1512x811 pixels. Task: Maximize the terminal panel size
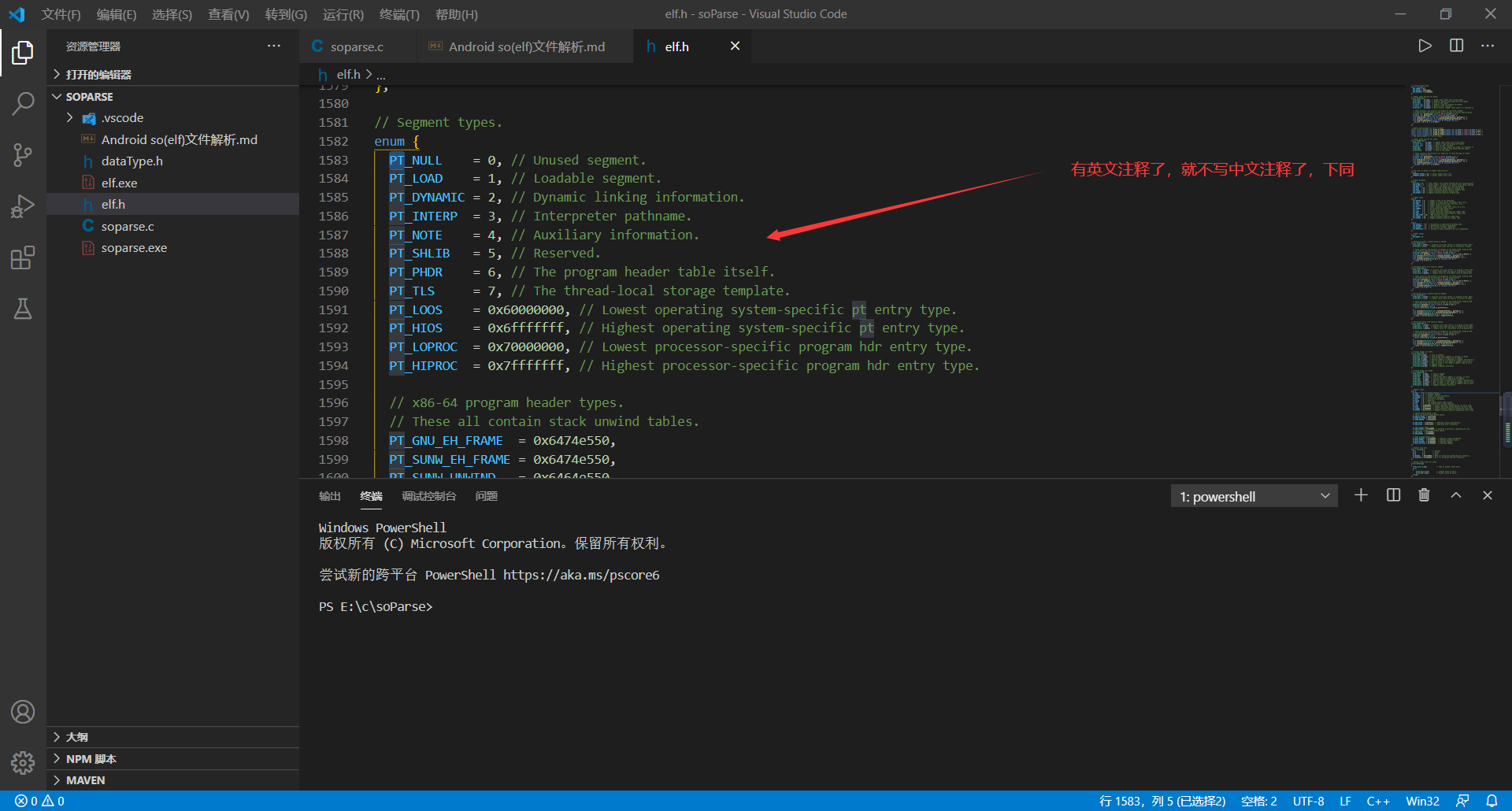point(1456,495)
